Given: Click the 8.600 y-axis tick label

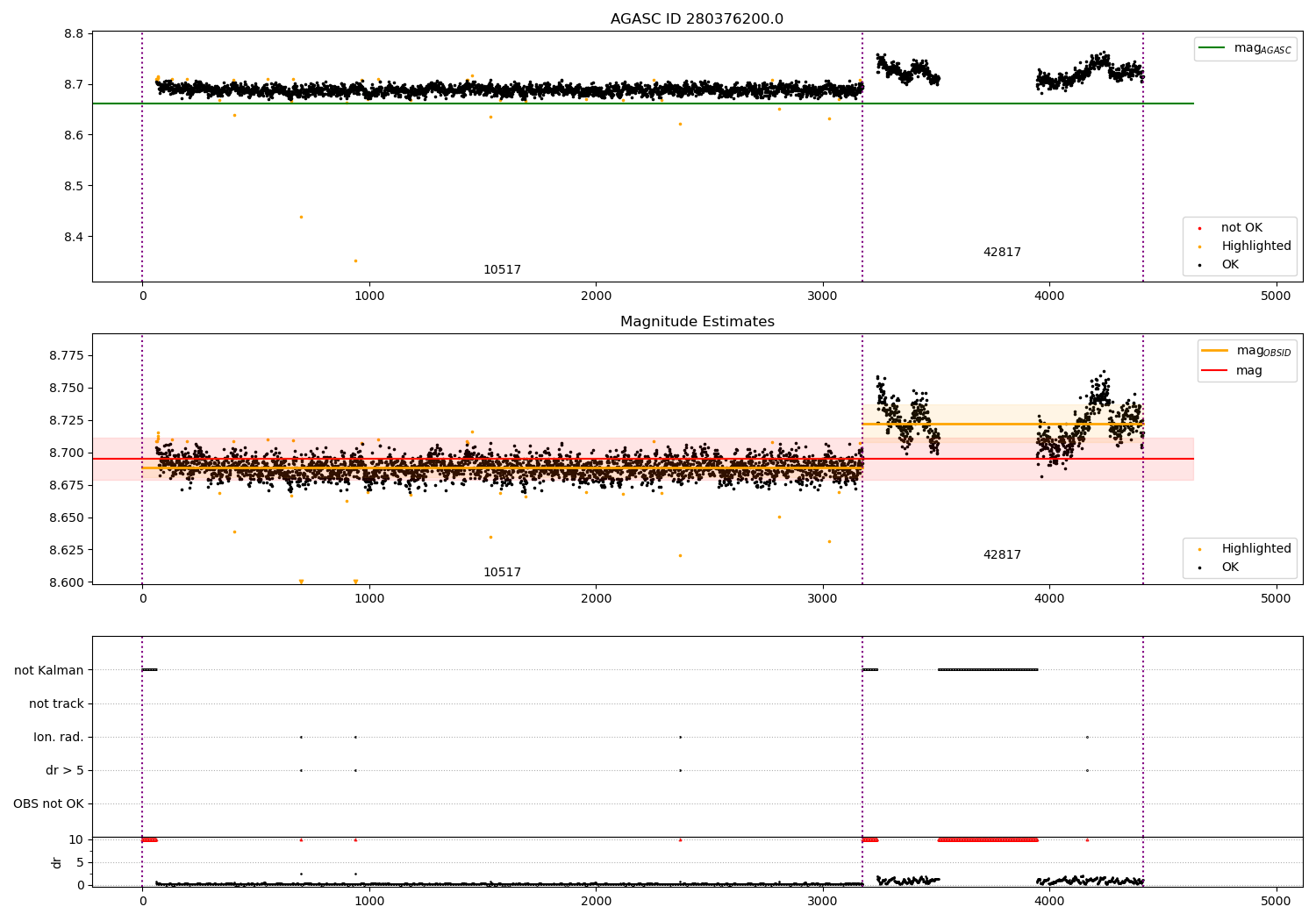Looking at the screenshot, I should pyautogui.click(x=67, y=582).
